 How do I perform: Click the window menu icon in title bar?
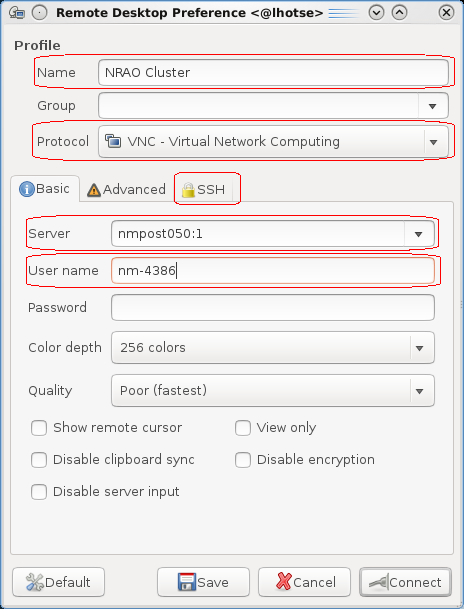coord(17,13)
